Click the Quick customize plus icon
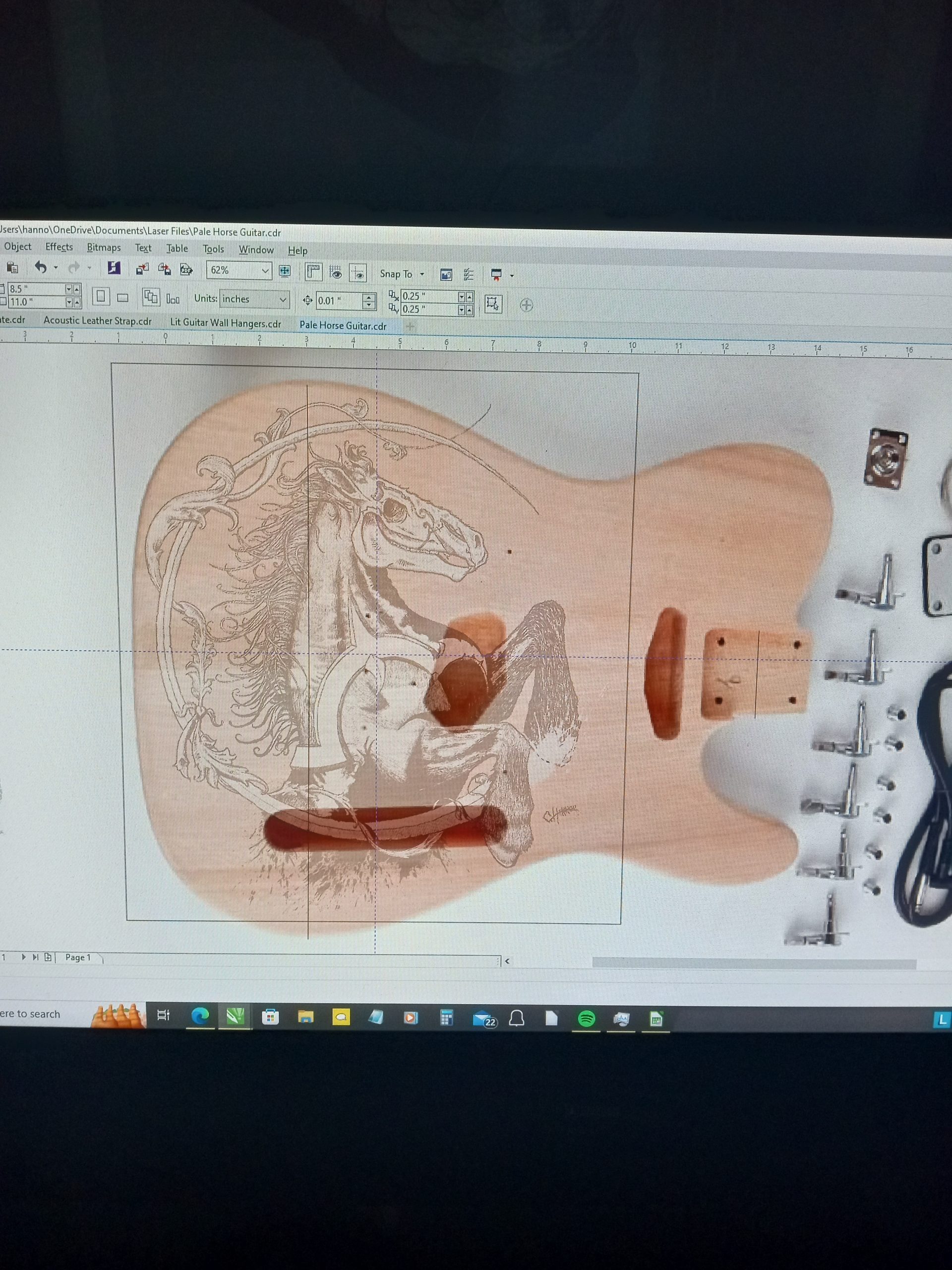Screen dimensions: 952x1270 point(526,305)
